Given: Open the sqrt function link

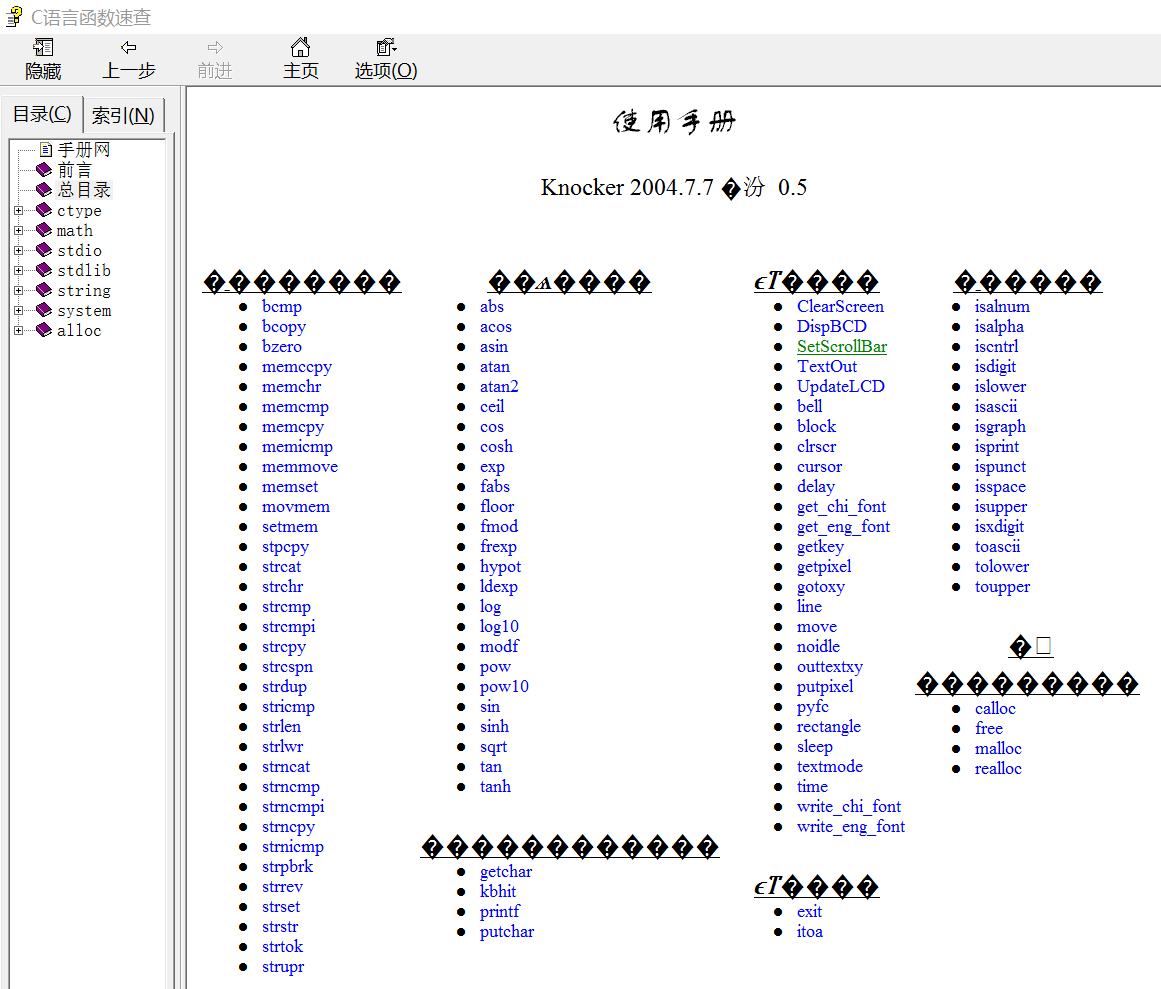Looking at the screenshot, I should coord(493,746).
